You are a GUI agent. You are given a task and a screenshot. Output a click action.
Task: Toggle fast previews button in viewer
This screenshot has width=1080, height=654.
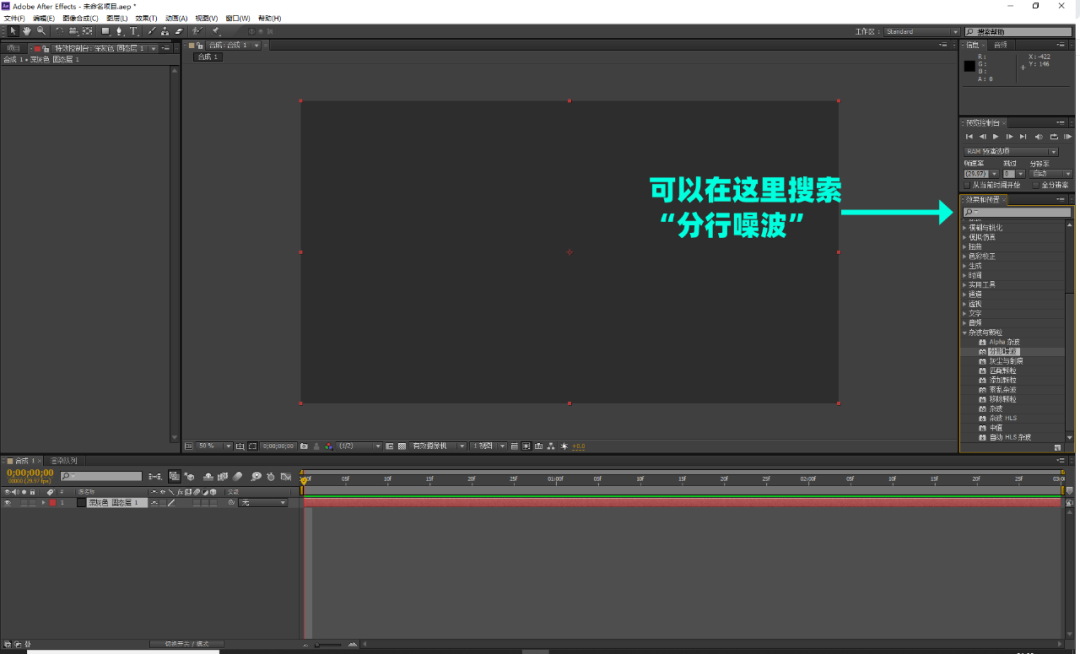tap(526, 446)
